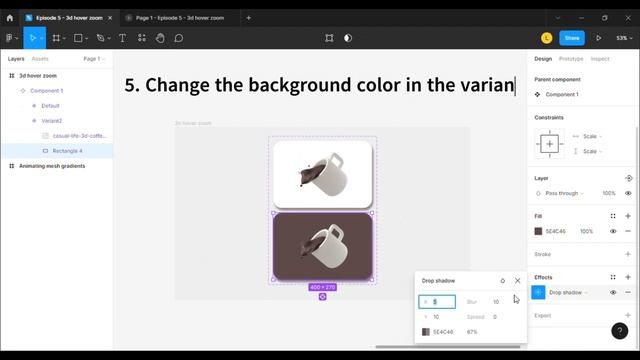640x360 pixels.
Task: Add a stroke
Action: point(628,254)
